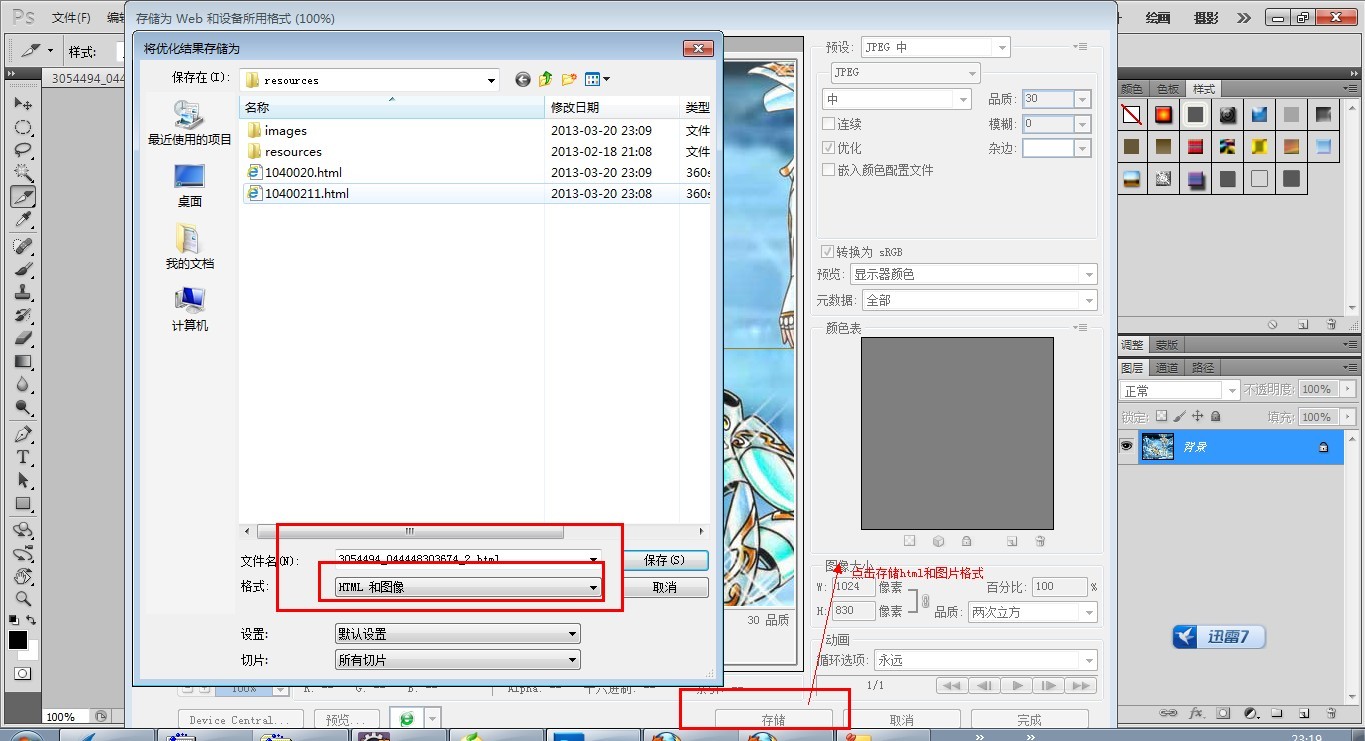The height and width of the screenshot is (741, 1365).
Task: Select the Gradient tool
Action: (x=23, y=361)
